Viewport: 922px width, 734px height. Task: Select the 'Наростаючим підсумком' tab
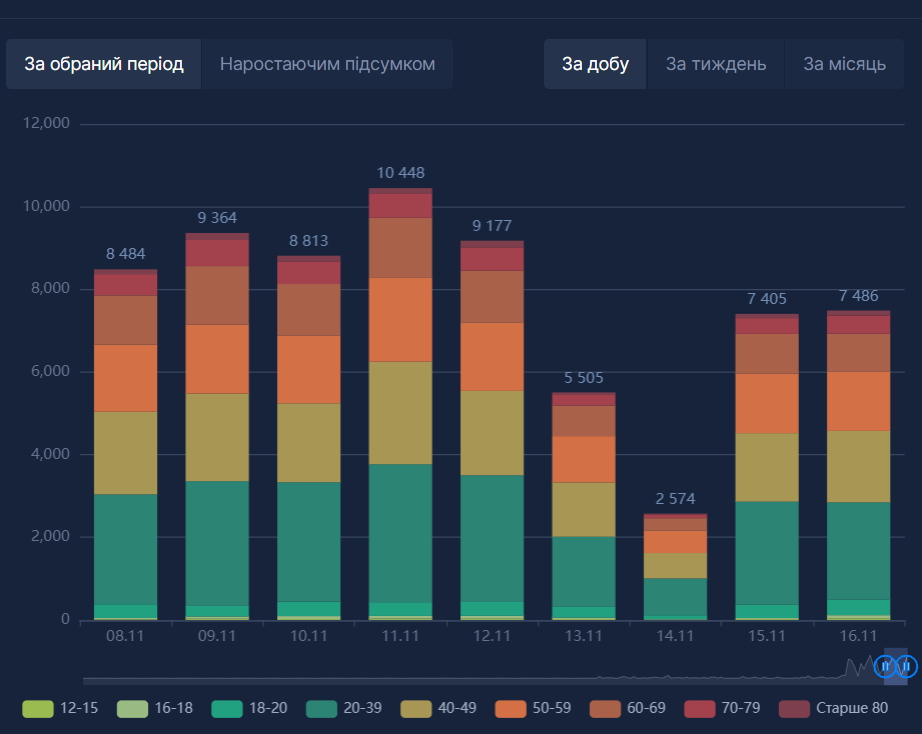[x=327, y=64]
